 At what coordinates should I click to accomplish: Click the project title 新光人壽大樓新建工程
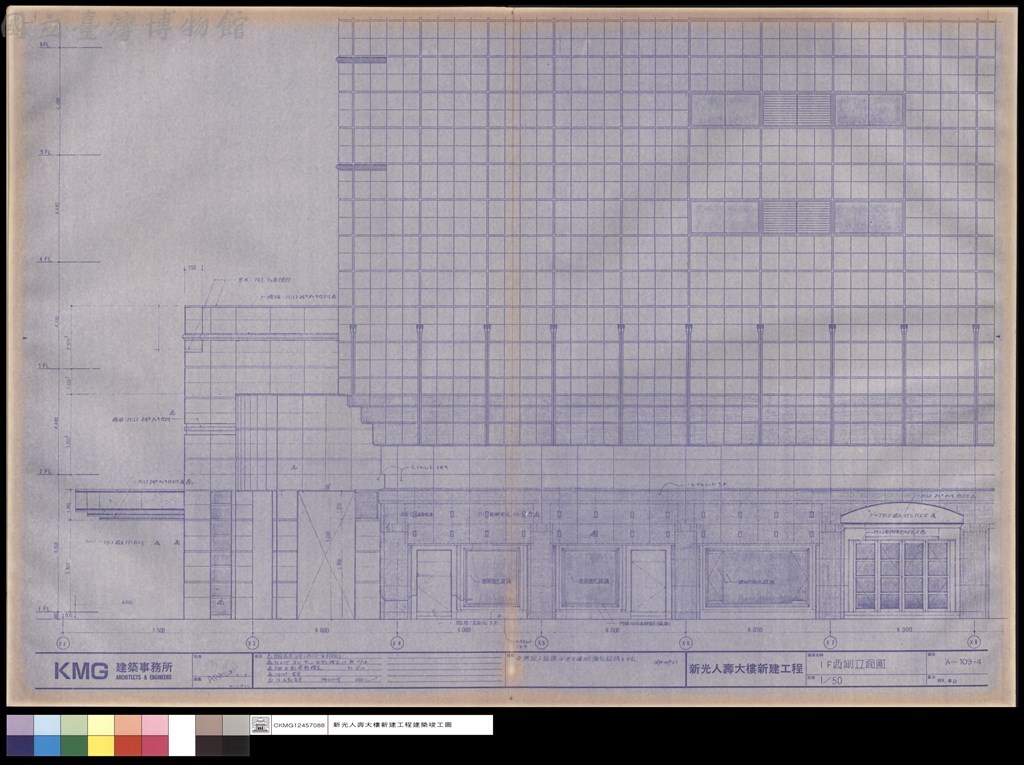(x=746, y=668)
